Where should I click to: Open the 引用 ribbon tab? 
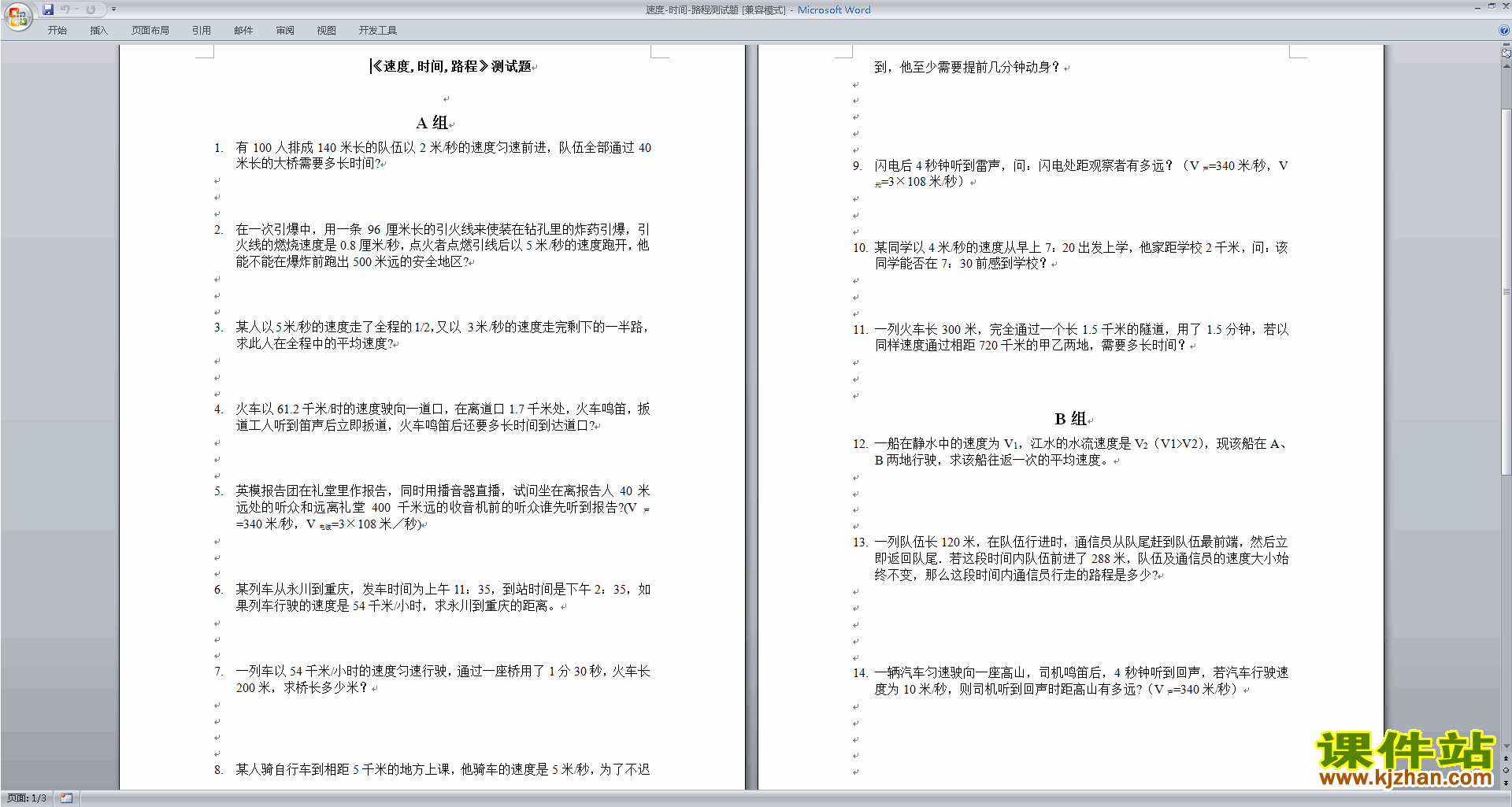202,30
